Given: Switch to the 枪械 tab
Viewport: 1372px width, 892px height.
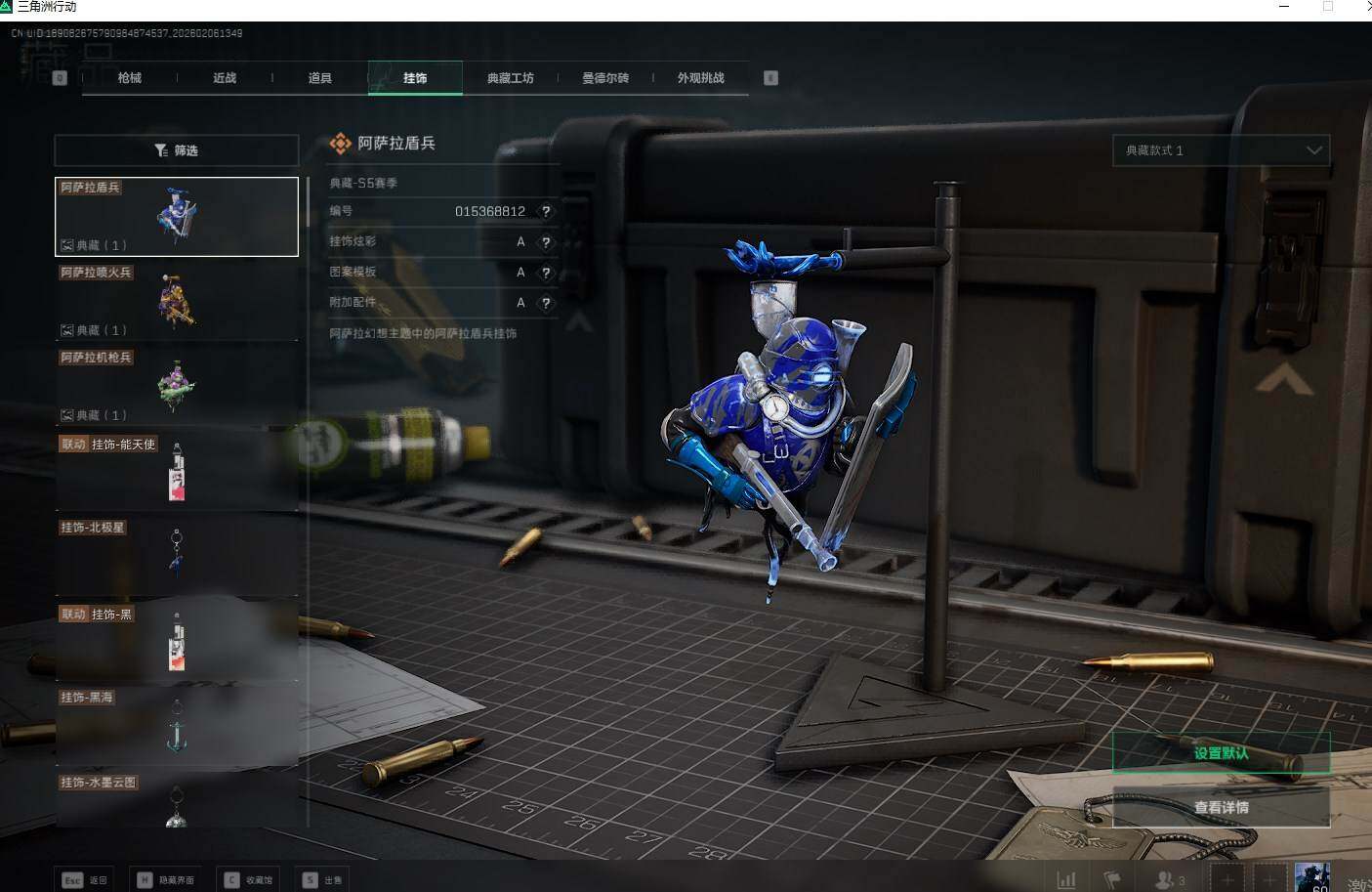Looking at the screenshot, I should coord(129,78).
